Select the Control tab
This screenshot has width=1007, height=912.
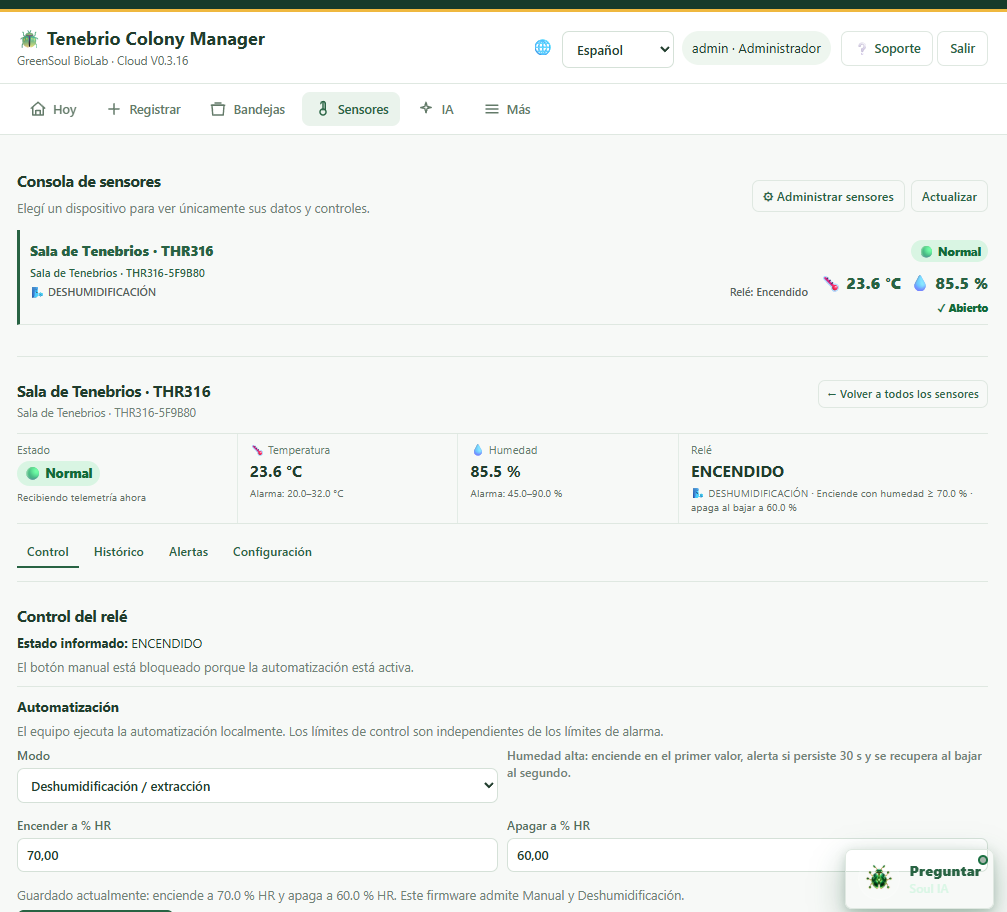[48, 552]
